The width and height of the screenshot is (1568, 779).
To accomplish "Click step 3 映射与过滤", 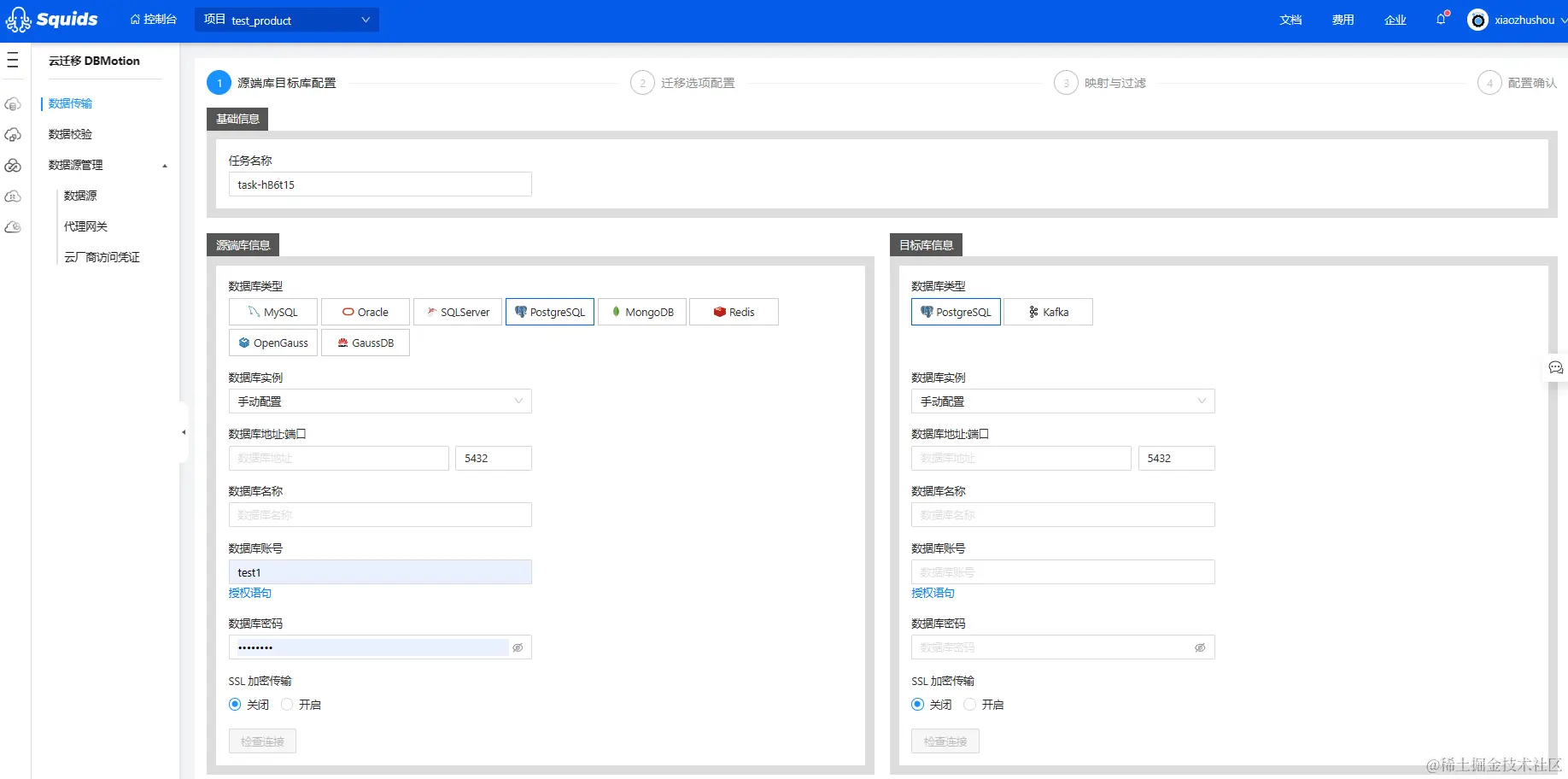I will pos(1100,83).
